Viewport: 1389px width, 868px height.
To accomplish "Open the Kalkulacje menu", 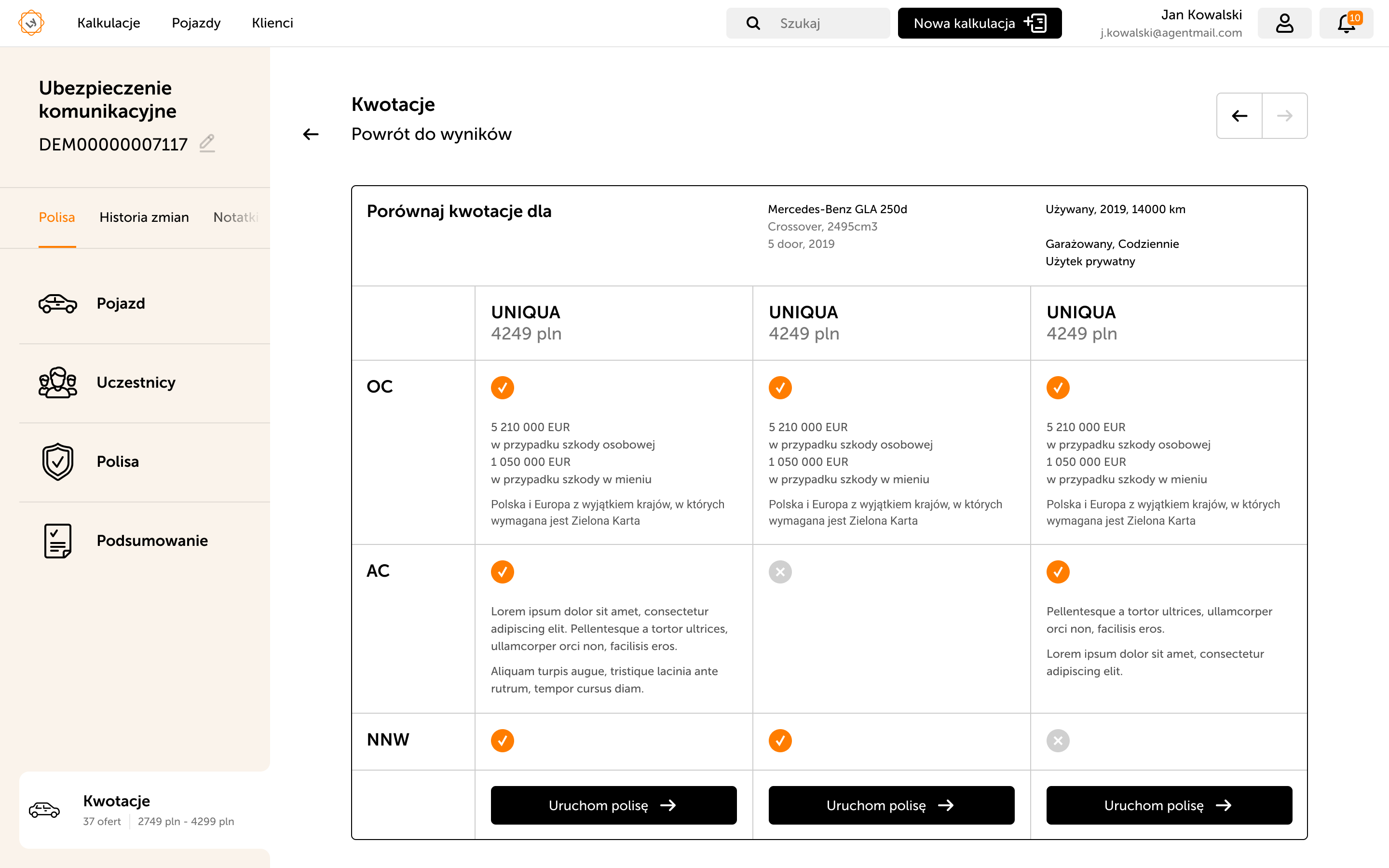I will click(x=109, y=23).
